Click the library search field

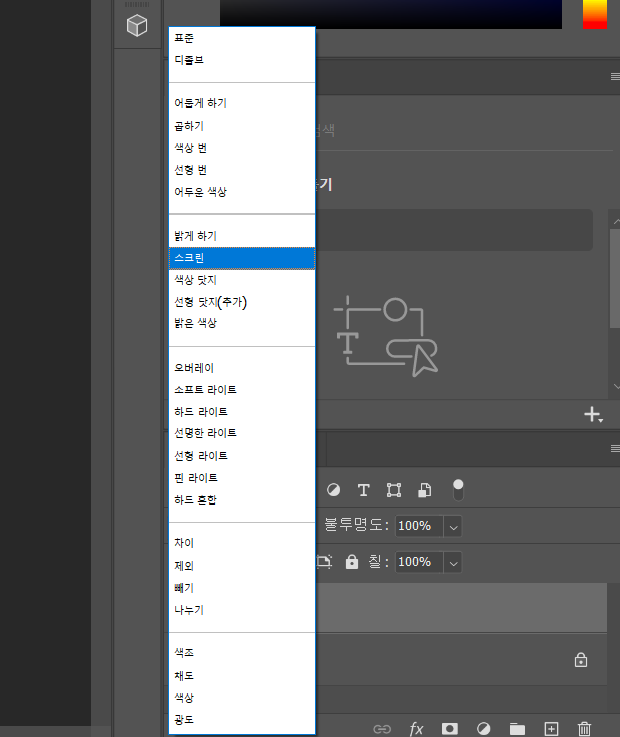click(464, 131)
